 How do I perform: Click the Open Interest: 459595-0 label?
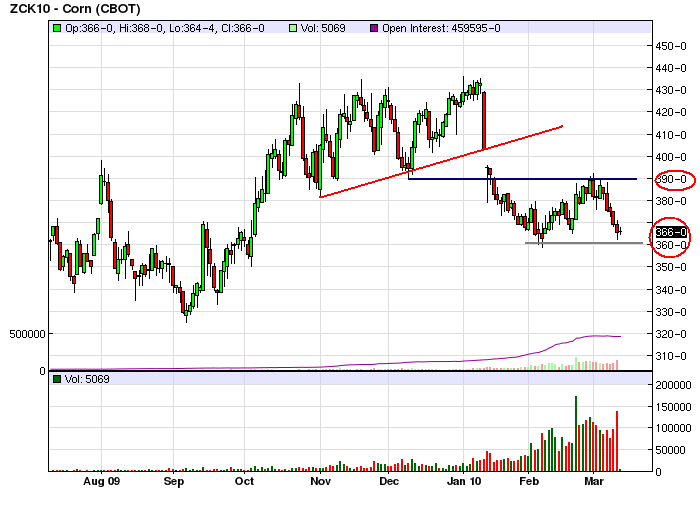[441, 28]
